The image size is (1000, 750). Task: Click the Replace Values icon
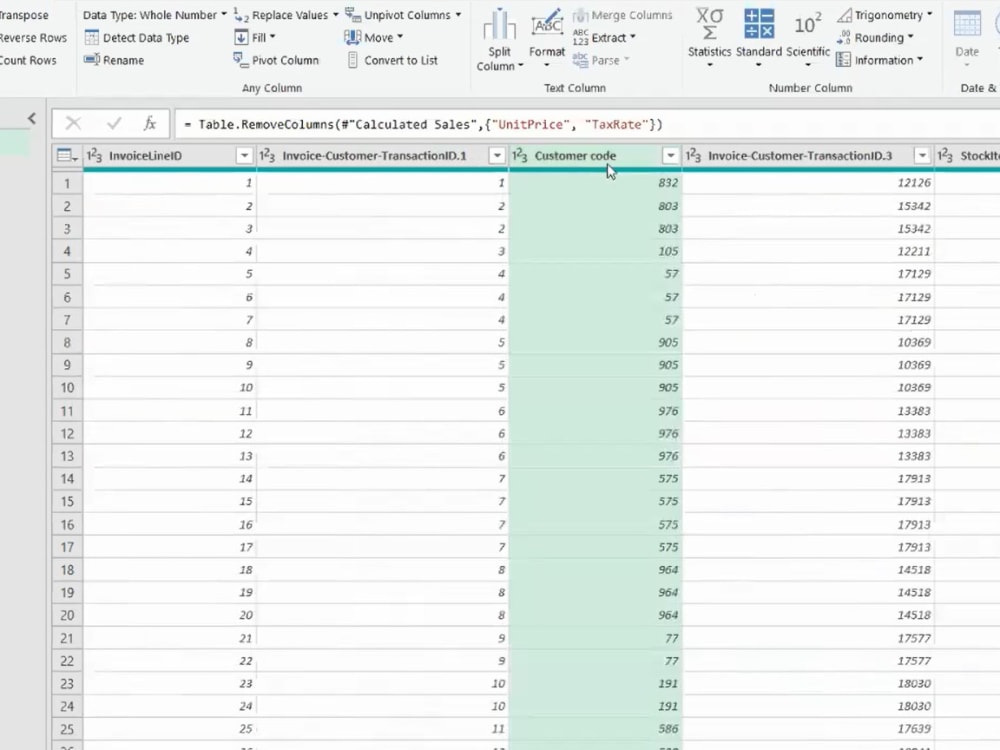[241, 15]
